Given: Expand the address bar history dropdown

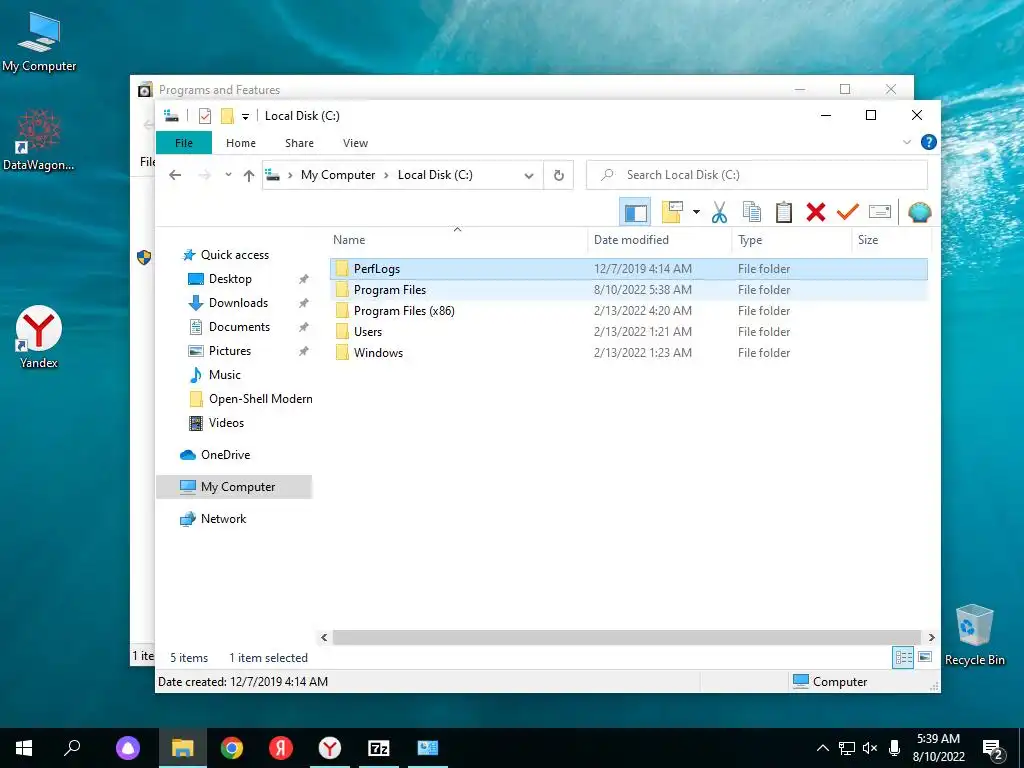Looking at the screenshot, I should pos(529,175).
